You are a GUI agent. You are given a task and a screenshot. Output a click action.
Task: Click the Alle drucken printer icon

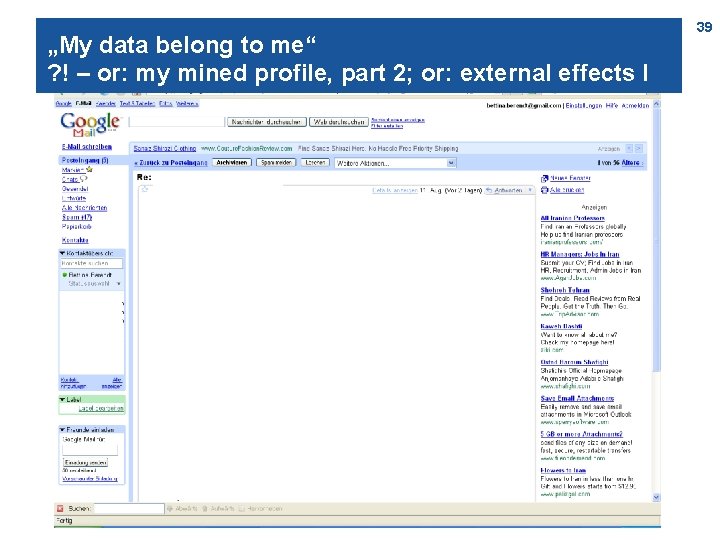(x=545, y=190)
